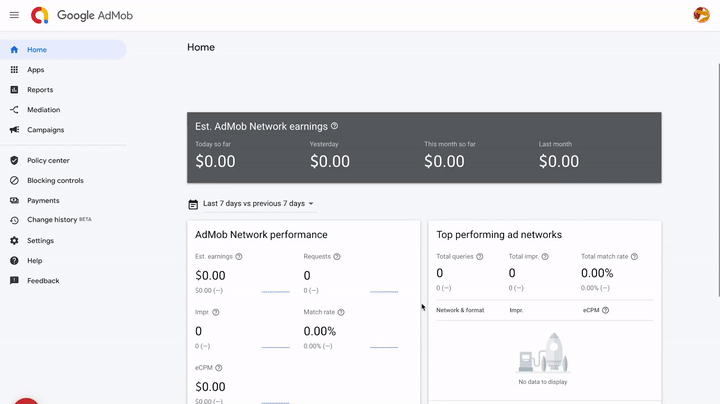The image size is (720, 404).
Task: Expand the Last 7 days date range dropdown
Action: 259,203
